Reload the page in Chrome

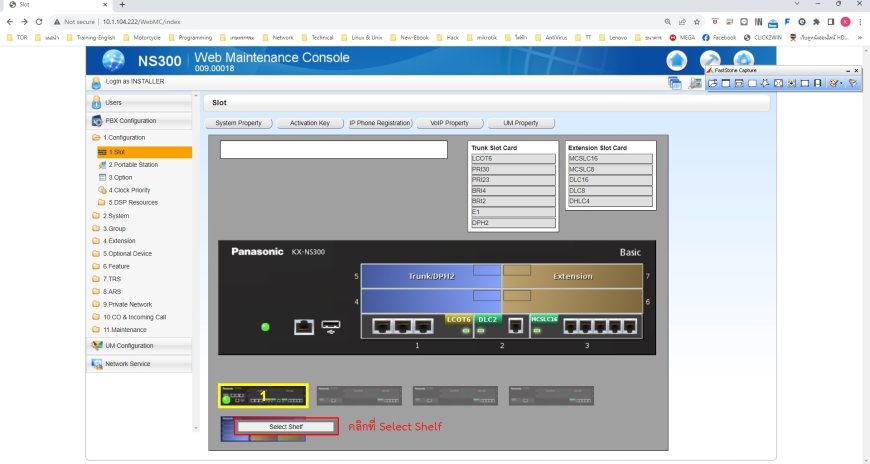tap(39, 22)
